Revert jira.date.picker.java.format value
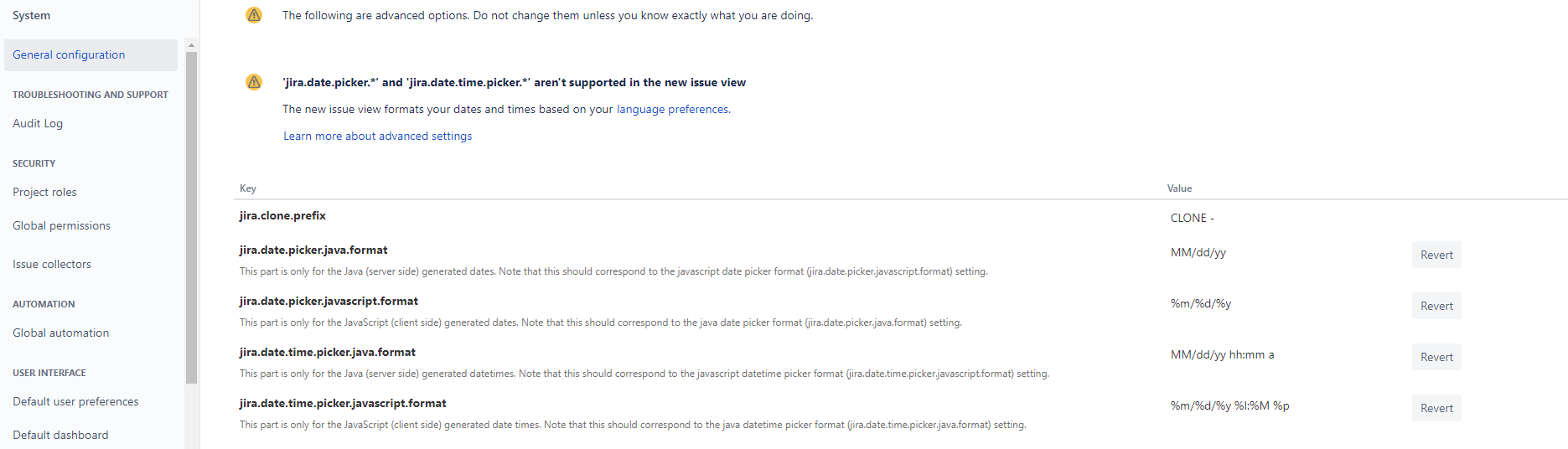 pyautogui.click(x=1436, y=255)
